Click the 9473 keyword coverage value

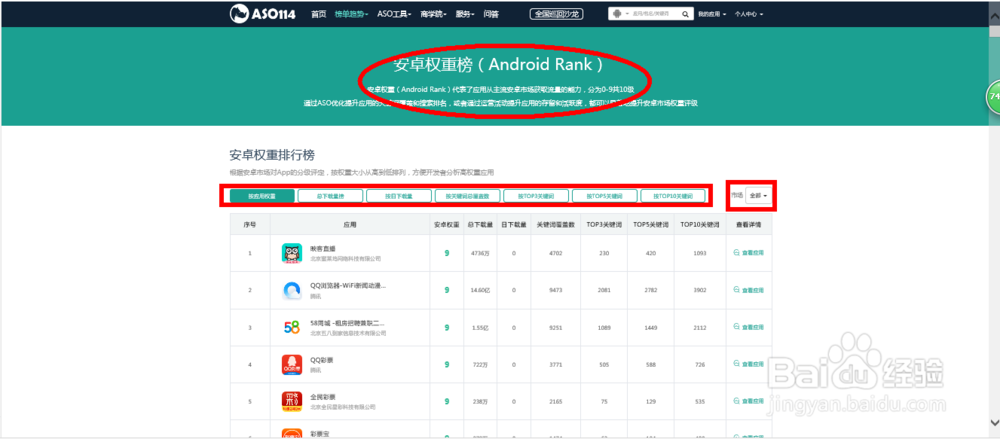(x=555, y=290)
